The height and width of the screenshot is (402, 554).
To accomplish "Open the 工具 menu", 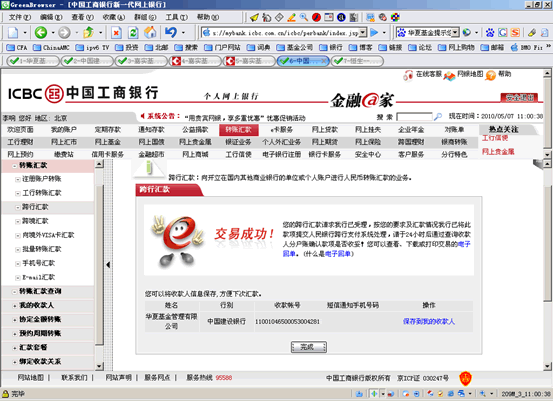I will [177, 17].
